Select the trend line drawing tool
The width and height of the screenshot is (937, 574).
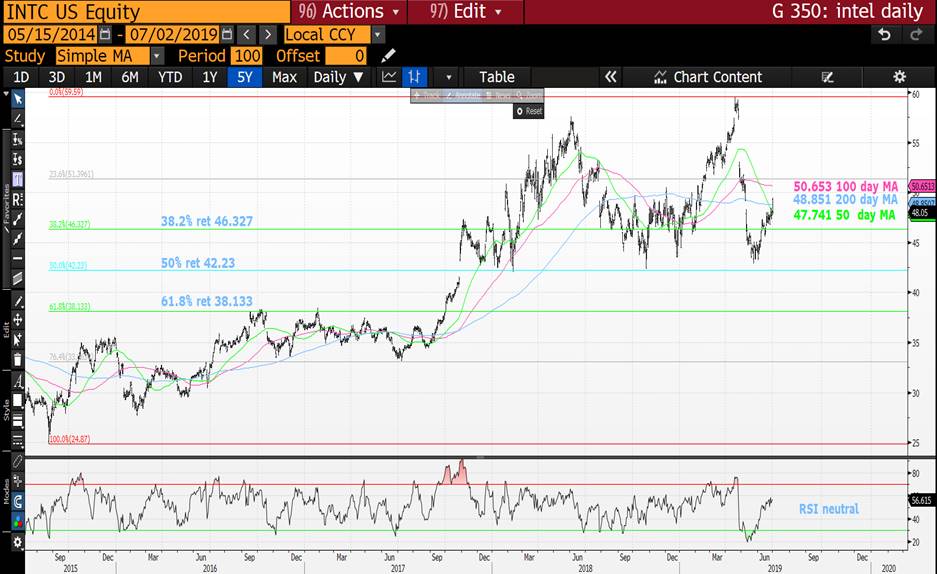[x=18, y=119]
